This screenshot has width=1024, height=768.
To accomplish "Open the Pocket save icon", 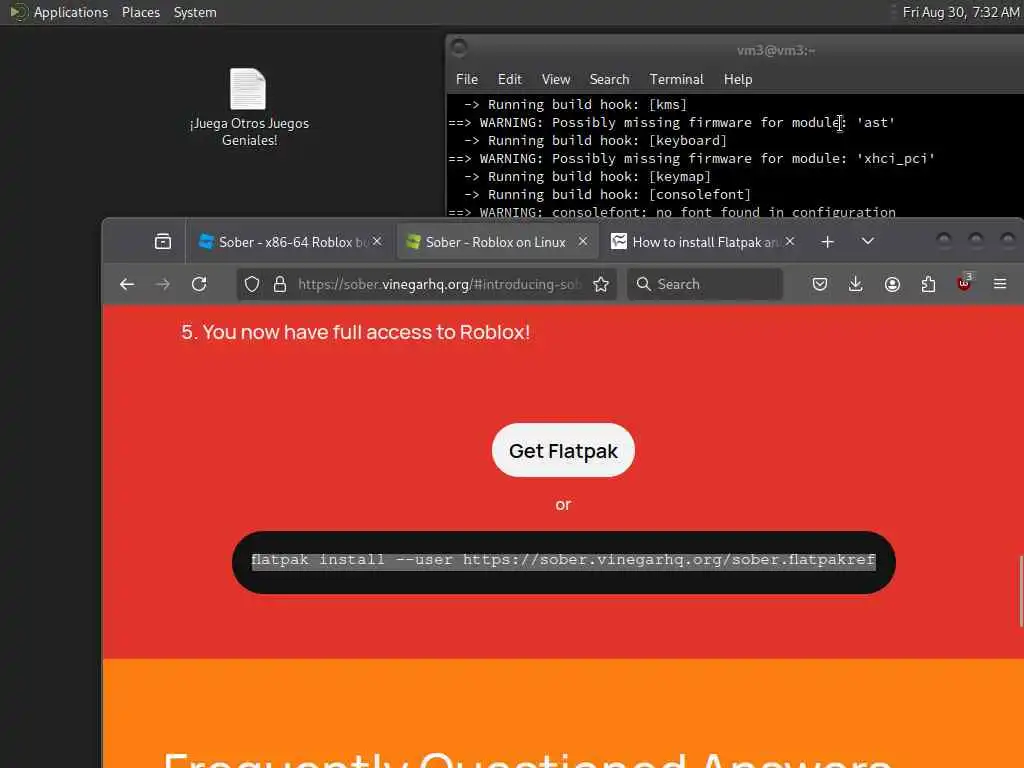I will [820, 284].
